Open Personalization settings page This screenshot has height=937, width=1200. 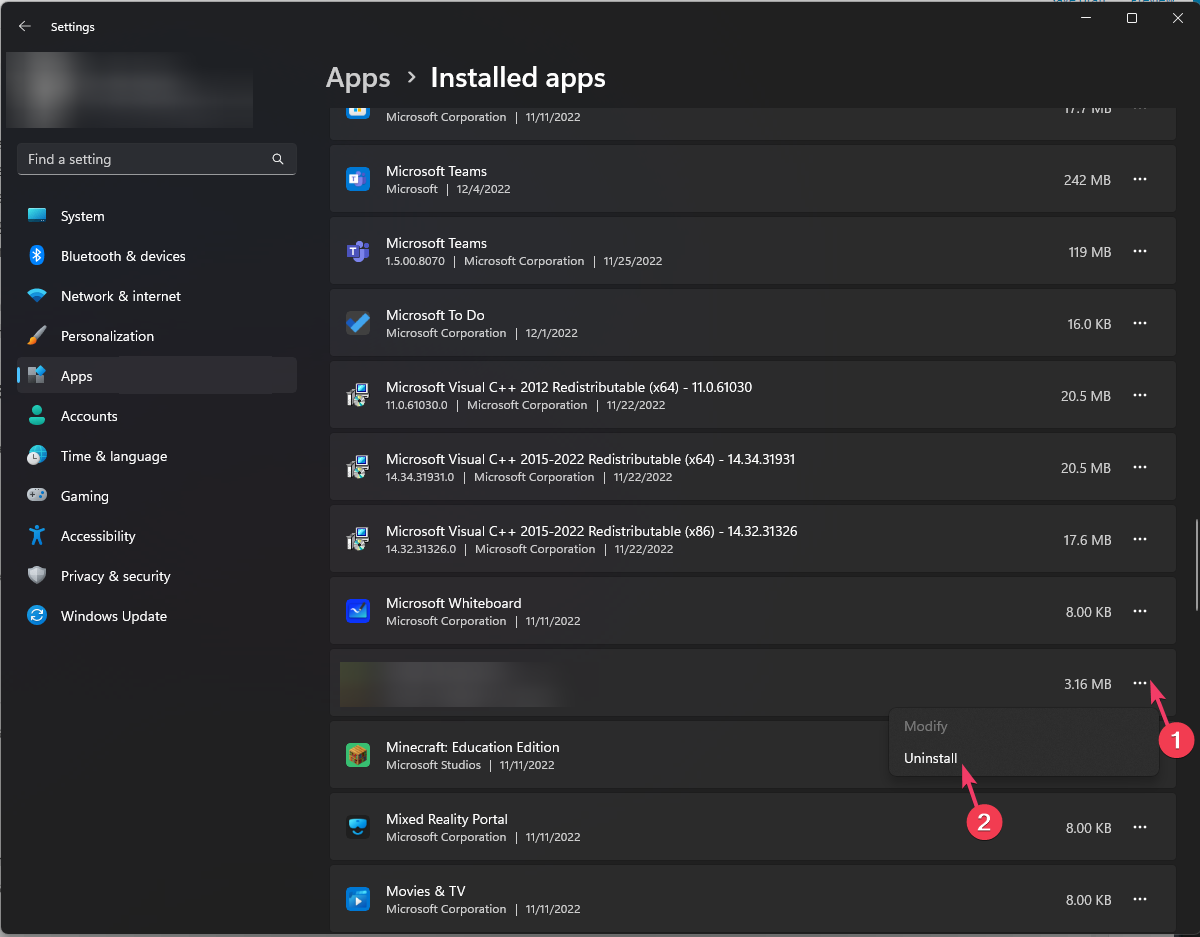(x=157, y=336)
